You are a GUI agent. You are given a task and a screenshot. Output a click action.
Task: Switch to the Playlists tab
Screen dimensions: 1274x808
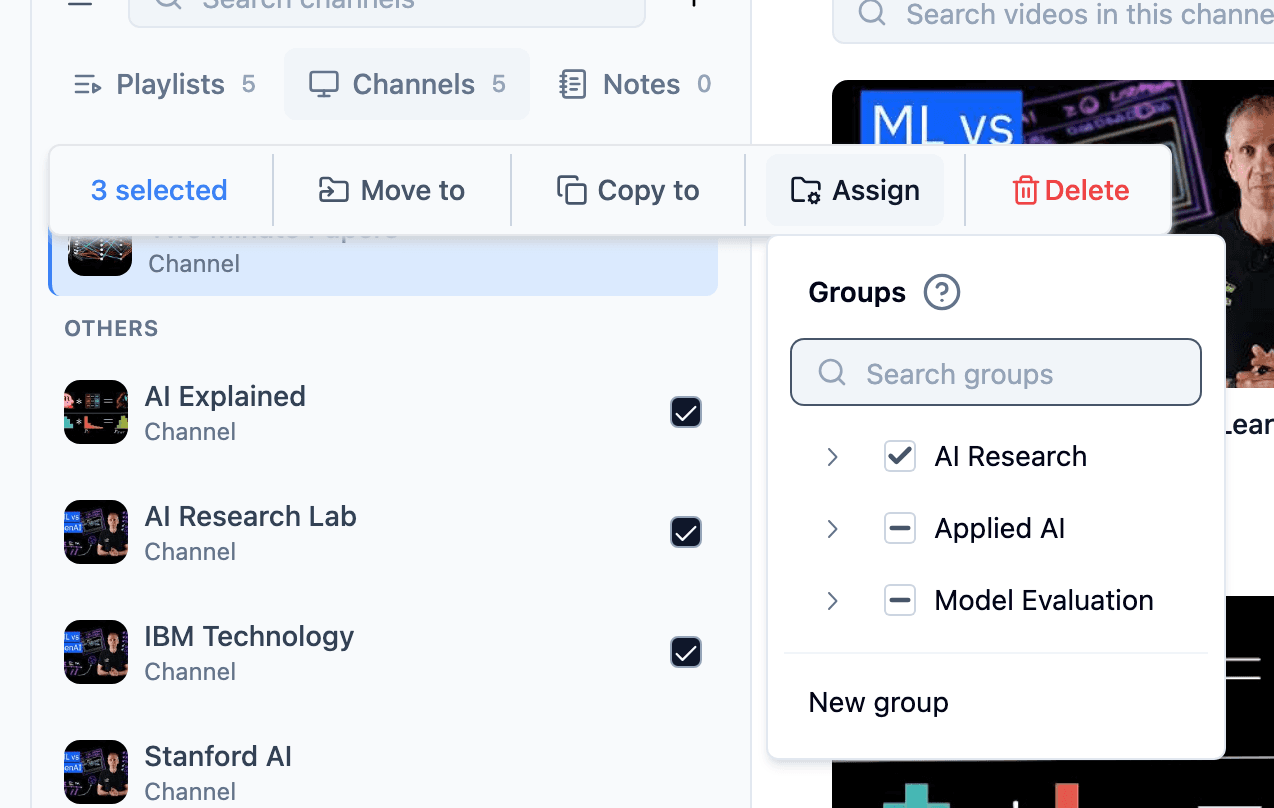165,84
